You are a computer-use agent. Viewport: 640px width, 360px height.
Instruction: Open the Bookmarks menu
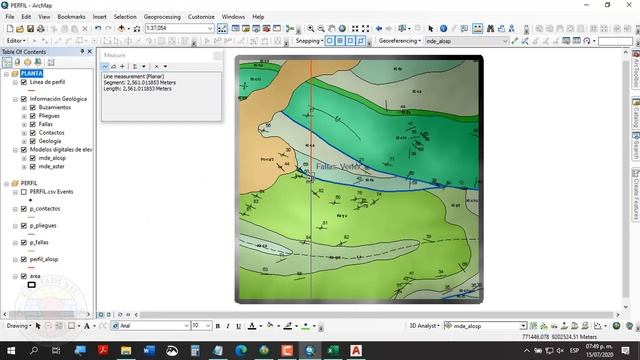tap(71, 17)
